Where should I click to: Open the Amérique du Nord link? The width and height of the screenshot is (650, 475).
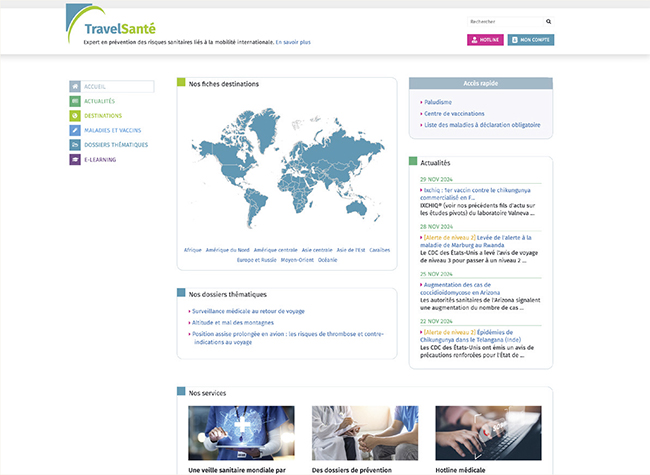pyautogui.click(x=228, y=250)
